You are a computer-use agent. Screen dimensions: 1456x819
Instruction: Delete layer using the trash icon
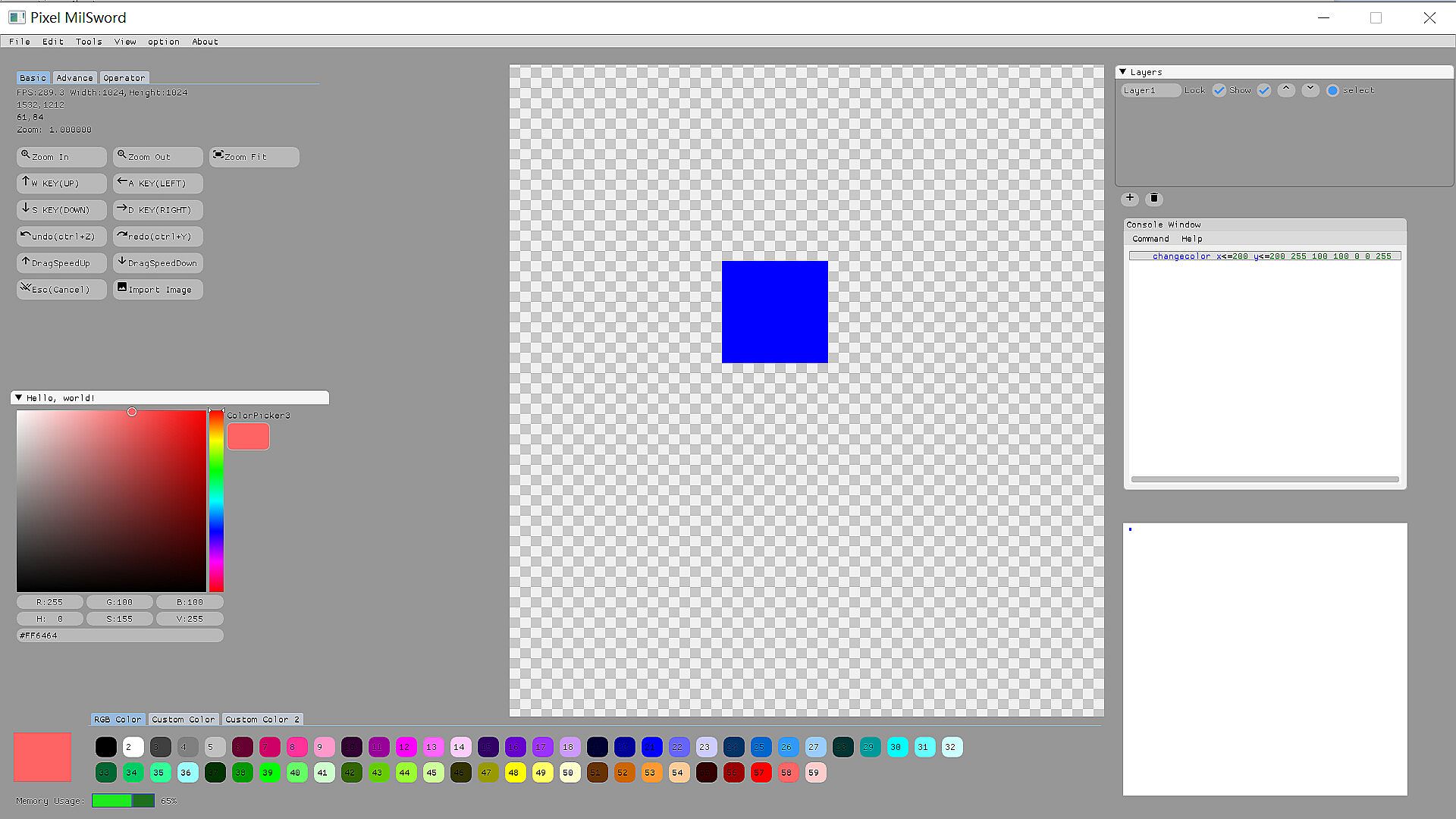click(x=1153, y=199)
